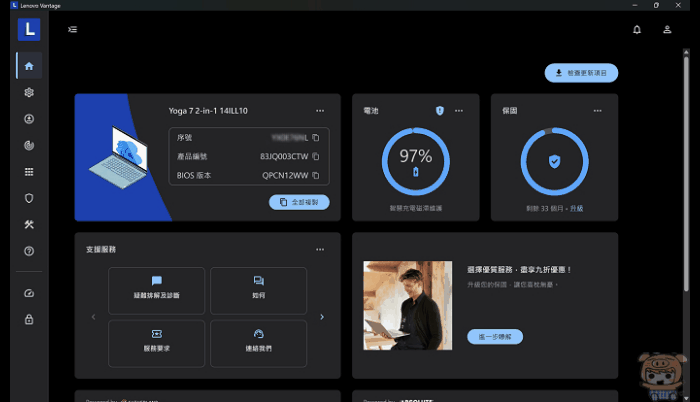Open the security shield icon in sidebar

tap(29, 198)
